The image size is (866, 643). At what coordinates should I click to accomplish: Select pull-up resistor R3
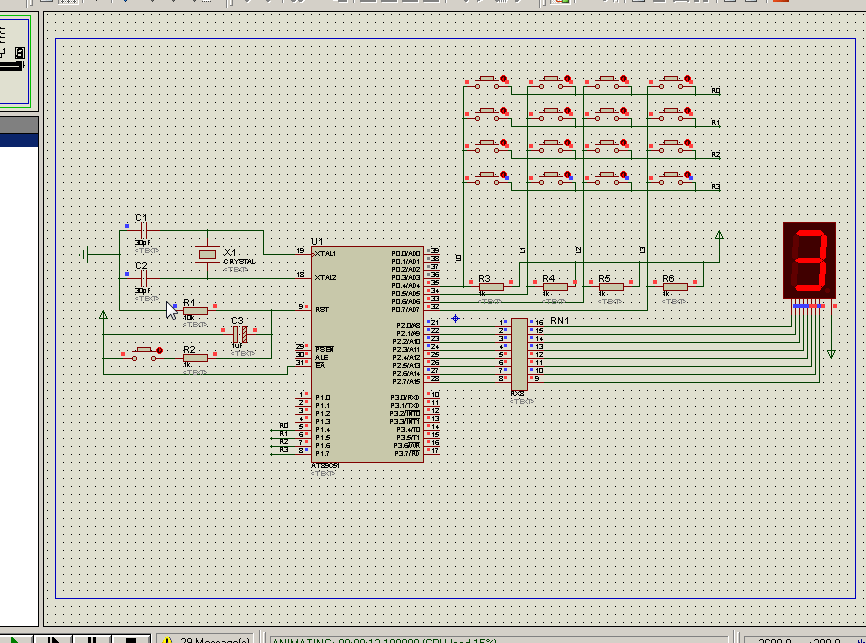click(491, 287)
